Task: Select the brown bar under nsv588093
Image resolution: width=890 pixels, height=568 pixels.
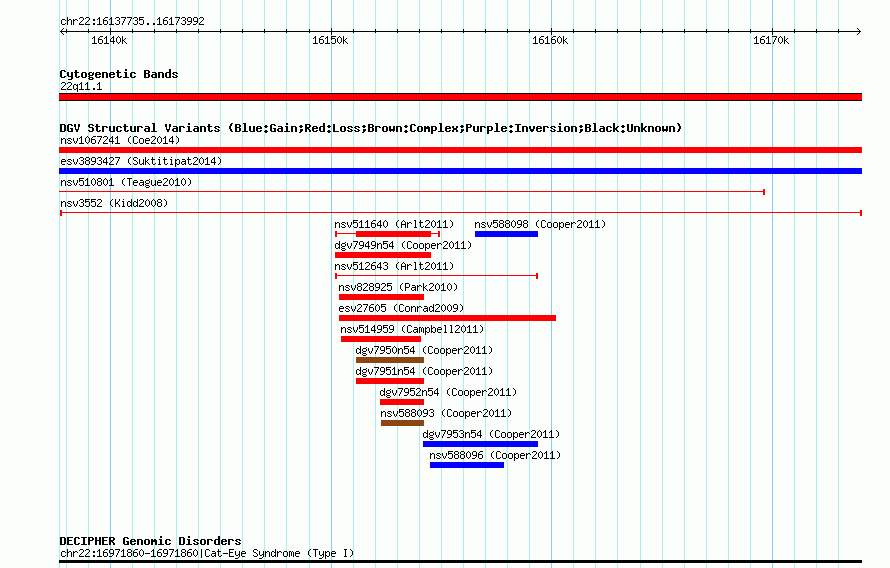Action: coord(402,423)
